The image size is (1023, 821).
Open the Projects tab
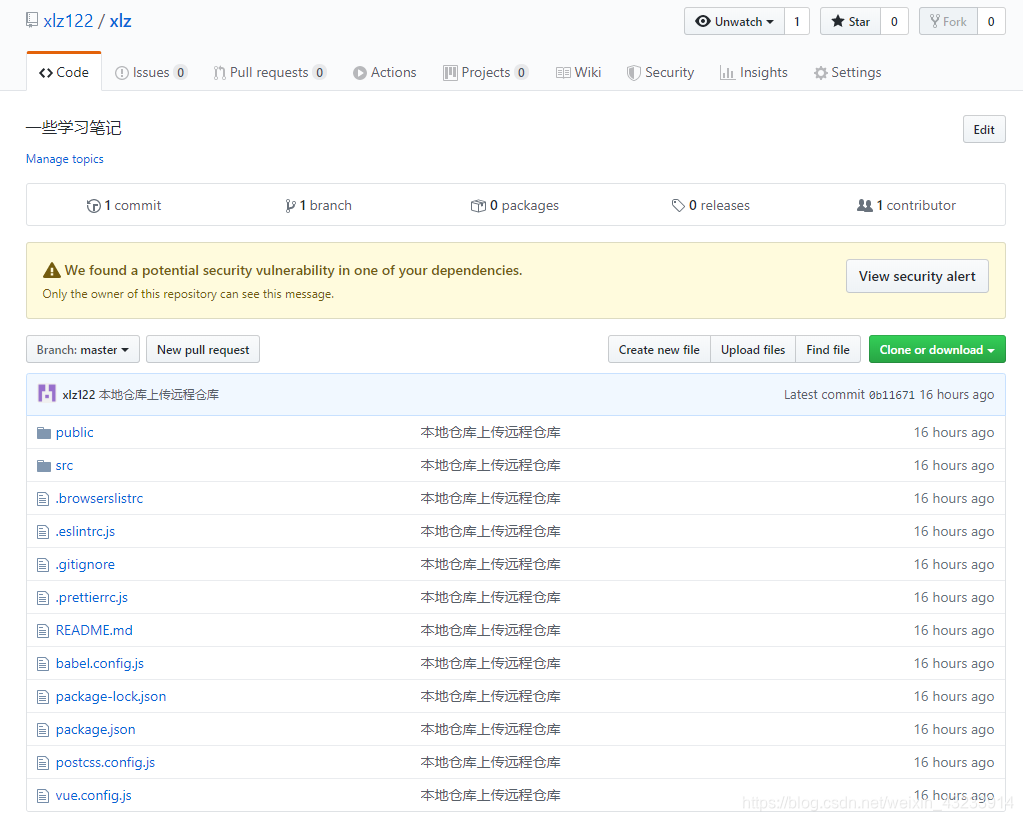click(485, 72)
